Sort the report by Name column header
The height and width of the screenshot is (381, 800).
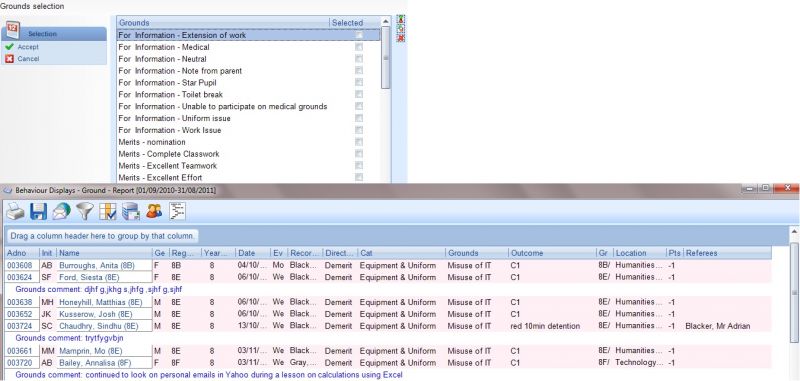click(x=105, y=253)
